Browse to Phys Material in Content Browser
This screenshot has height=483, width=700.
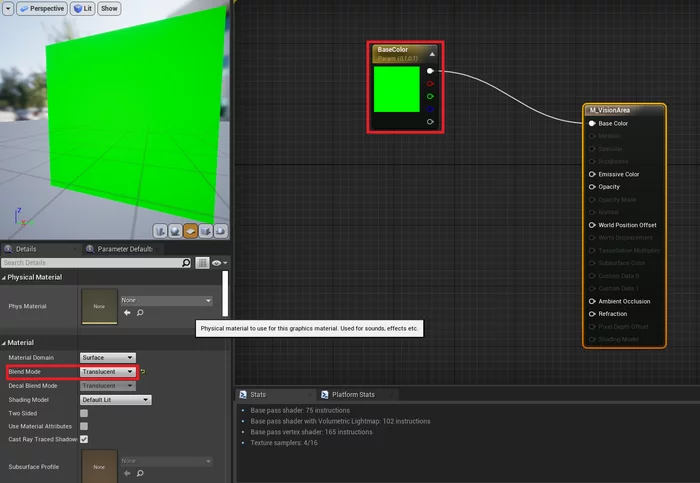[140, 313]
